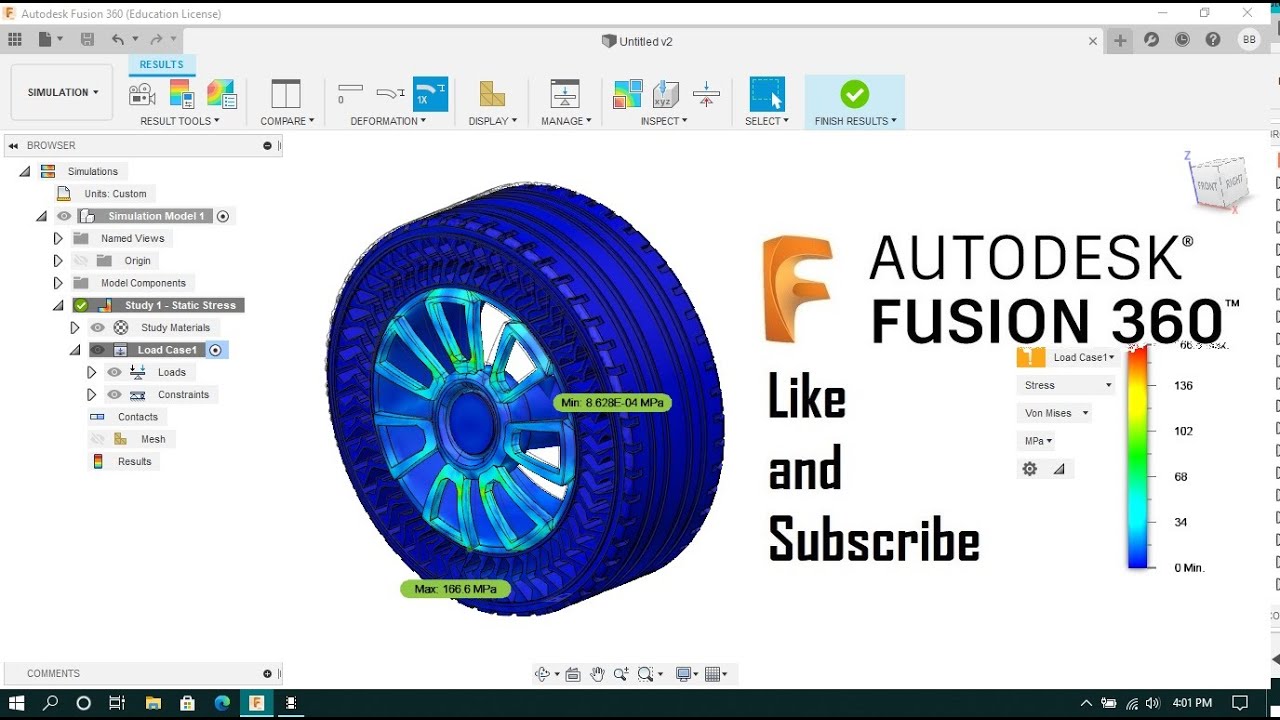Image resolution: width=1280 pixels, height=720 pixels.
Task: Open the results details contour icon
Action: 221,94
